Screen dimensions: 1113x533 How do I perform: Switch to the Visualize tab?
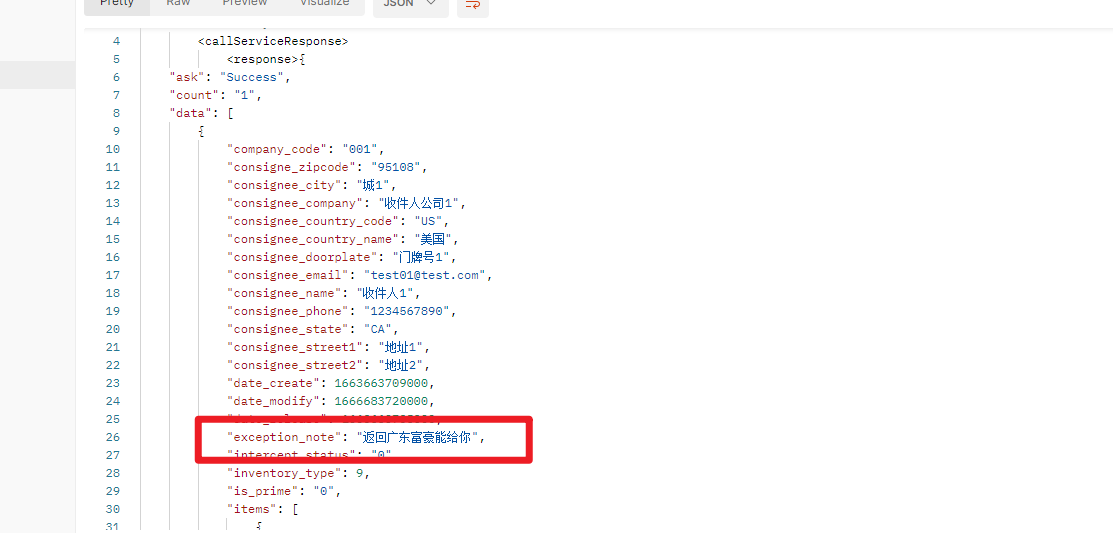click(x=324, y=4)
